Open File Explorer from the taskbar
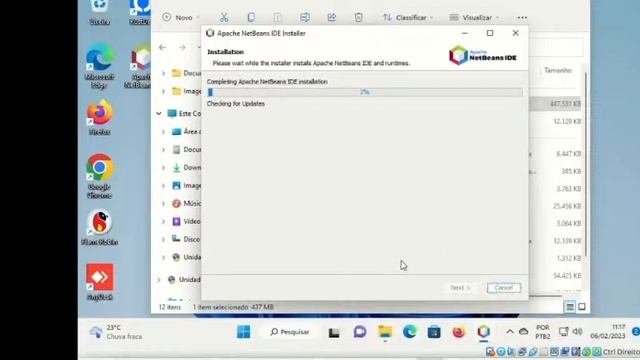The image size is (640, 360). tap(385, 332)
